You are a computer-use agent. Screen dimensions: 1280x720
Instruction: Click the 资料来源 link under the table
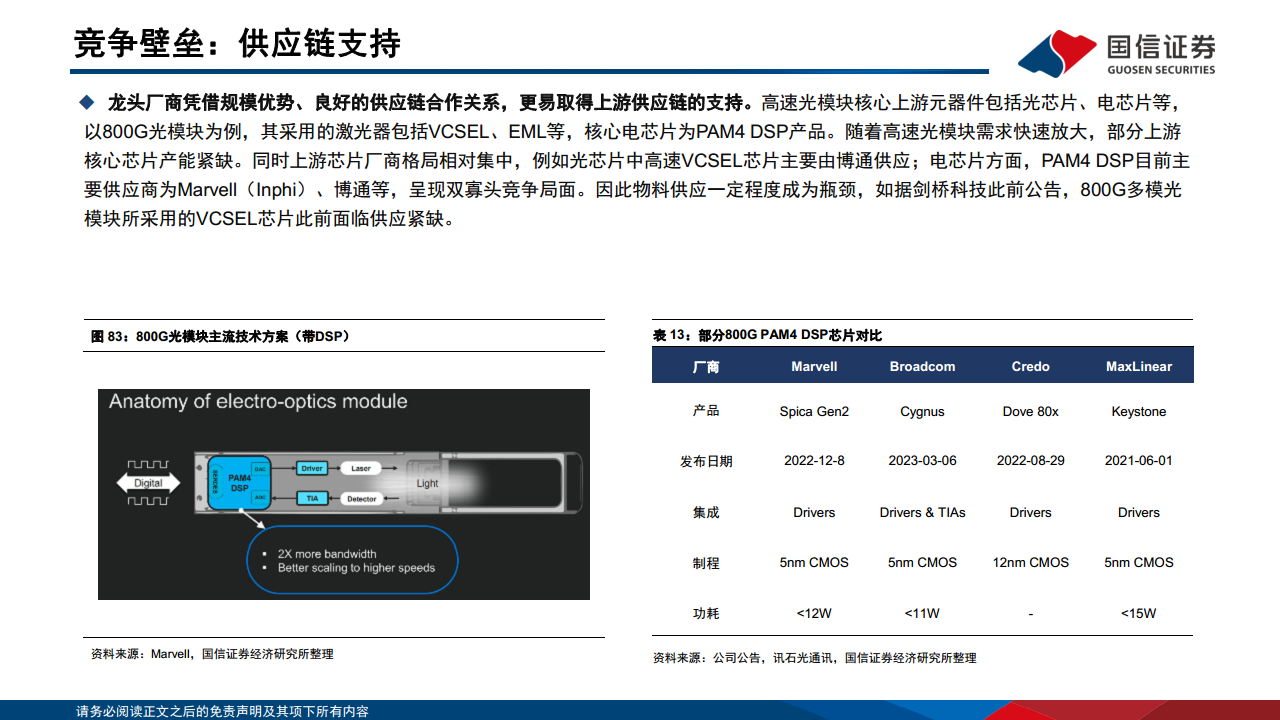(x=815, y=658)
